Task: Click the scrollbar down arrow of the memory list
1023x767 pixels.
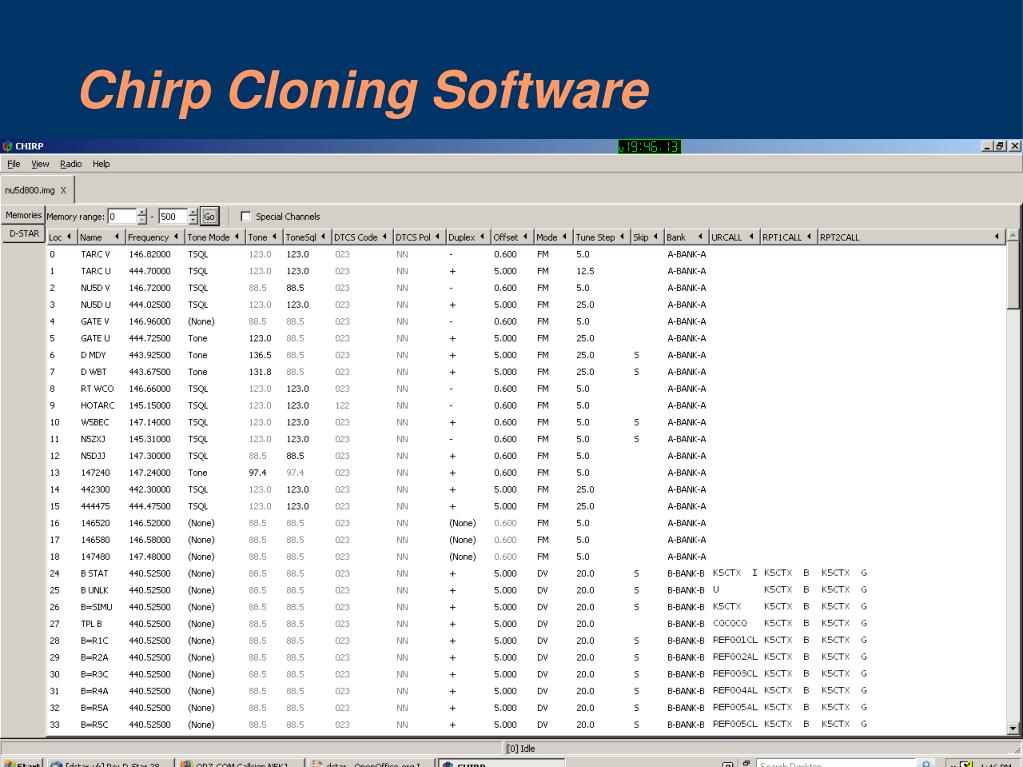Action: (x=1013, y=728)
